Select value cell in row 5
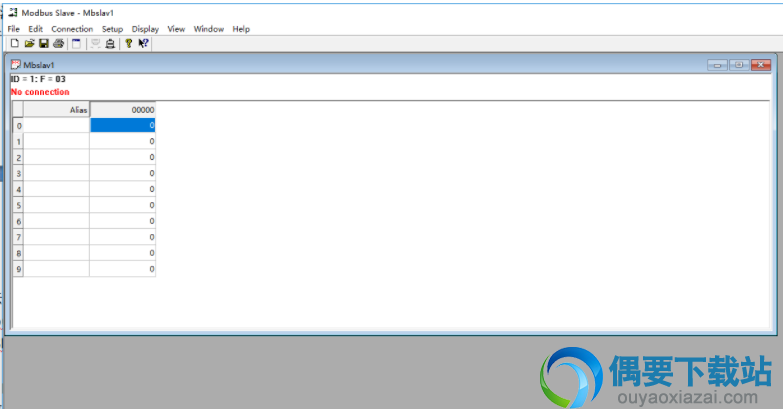Viewport: 783px width, 409px height. (123, 205)
